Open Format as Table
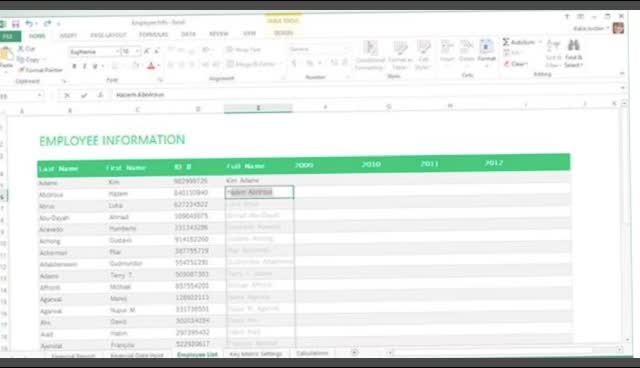 click(400, 55)
